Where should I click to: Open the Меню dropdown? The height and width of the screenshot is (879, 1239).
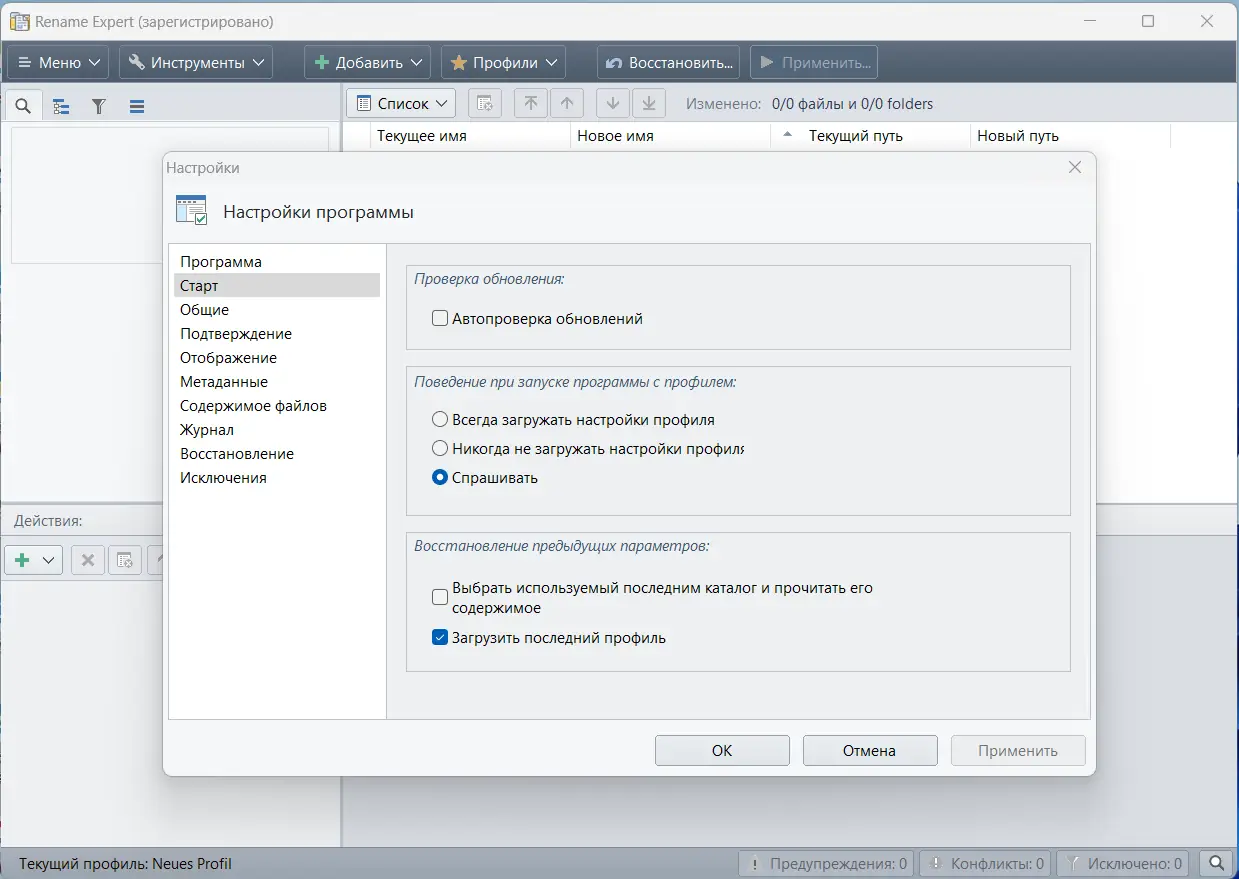click(x=59, y=62)
